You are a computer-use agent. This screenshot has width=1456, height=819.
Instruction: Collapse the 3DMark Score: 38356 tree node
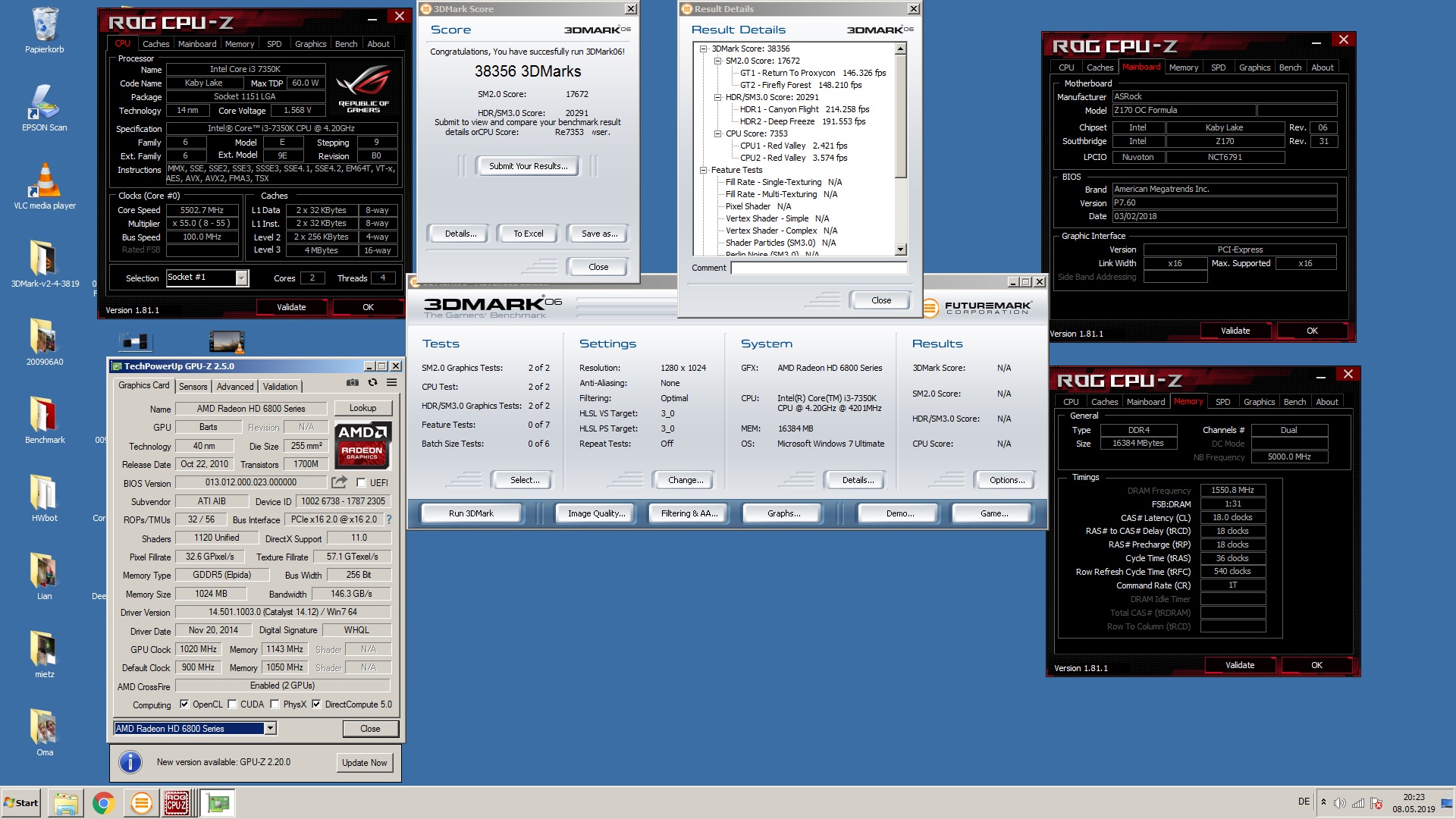point(703,49)
